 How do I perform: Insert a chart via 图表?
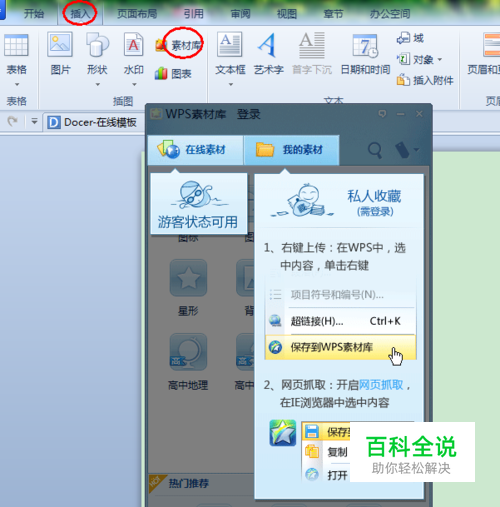[173, 73]
